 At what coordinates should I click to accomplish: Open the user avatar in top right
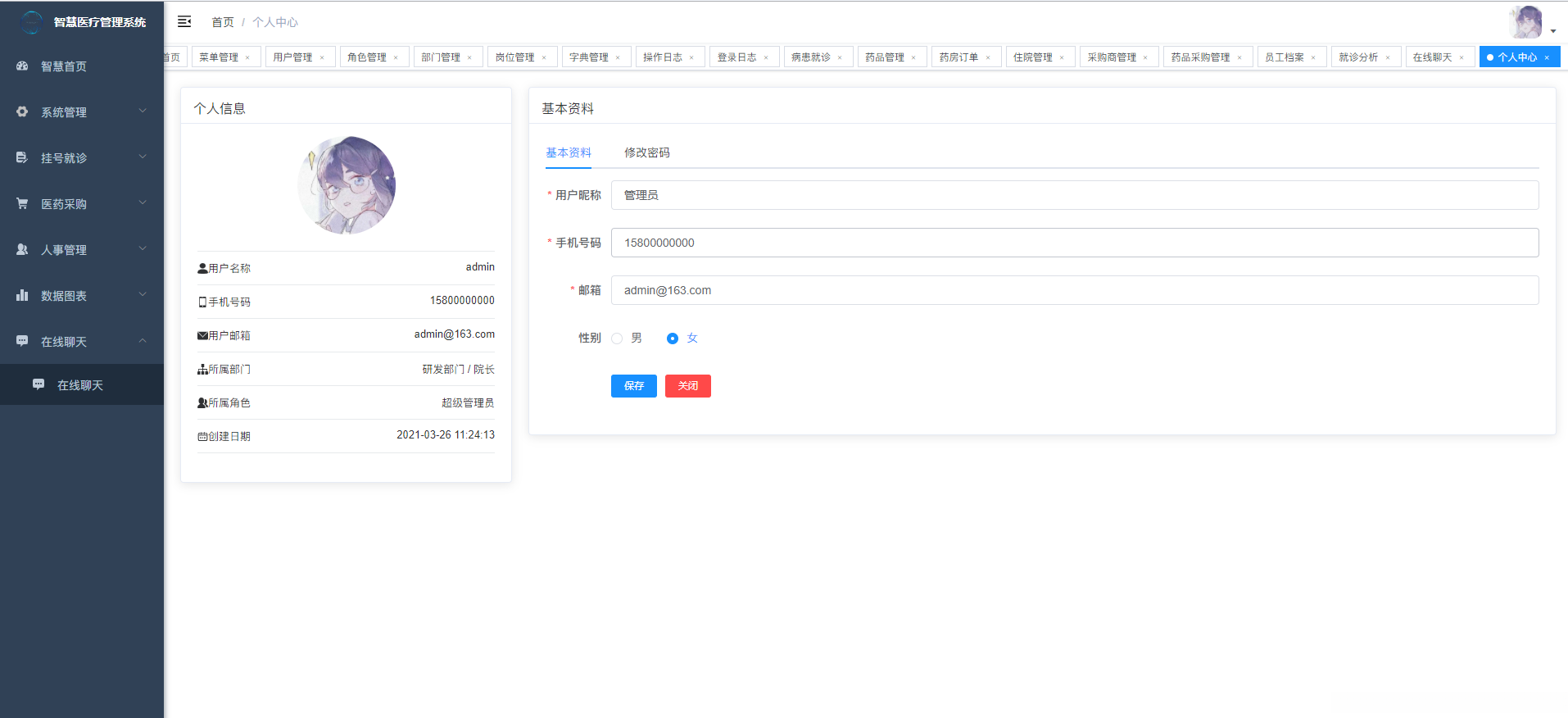point(1525,22)
